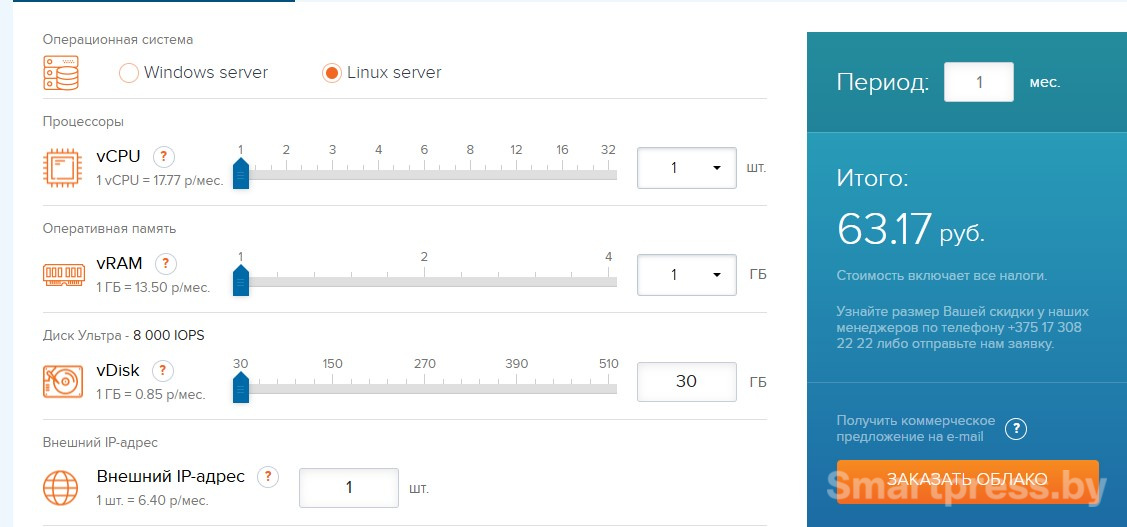The height and width of the screenshot is (527, 1127).
Task: Click the 4 mark on vRAM scale
Action: pyautogui.click(x=608, y=257)
